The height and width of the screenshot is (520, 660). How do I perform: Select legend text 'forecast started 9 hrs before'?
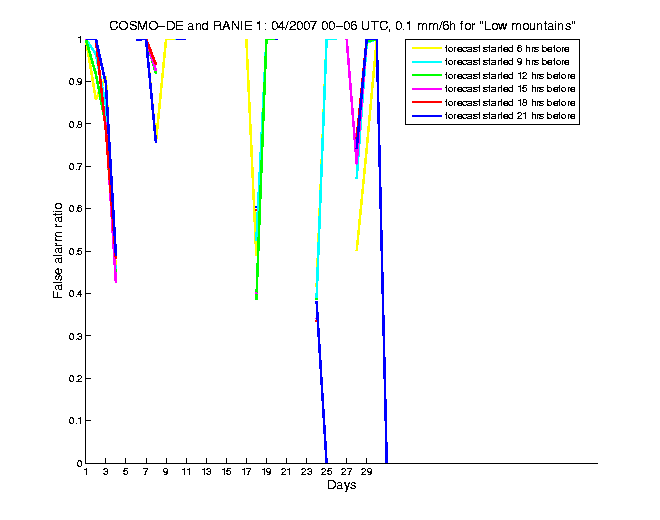509,61
